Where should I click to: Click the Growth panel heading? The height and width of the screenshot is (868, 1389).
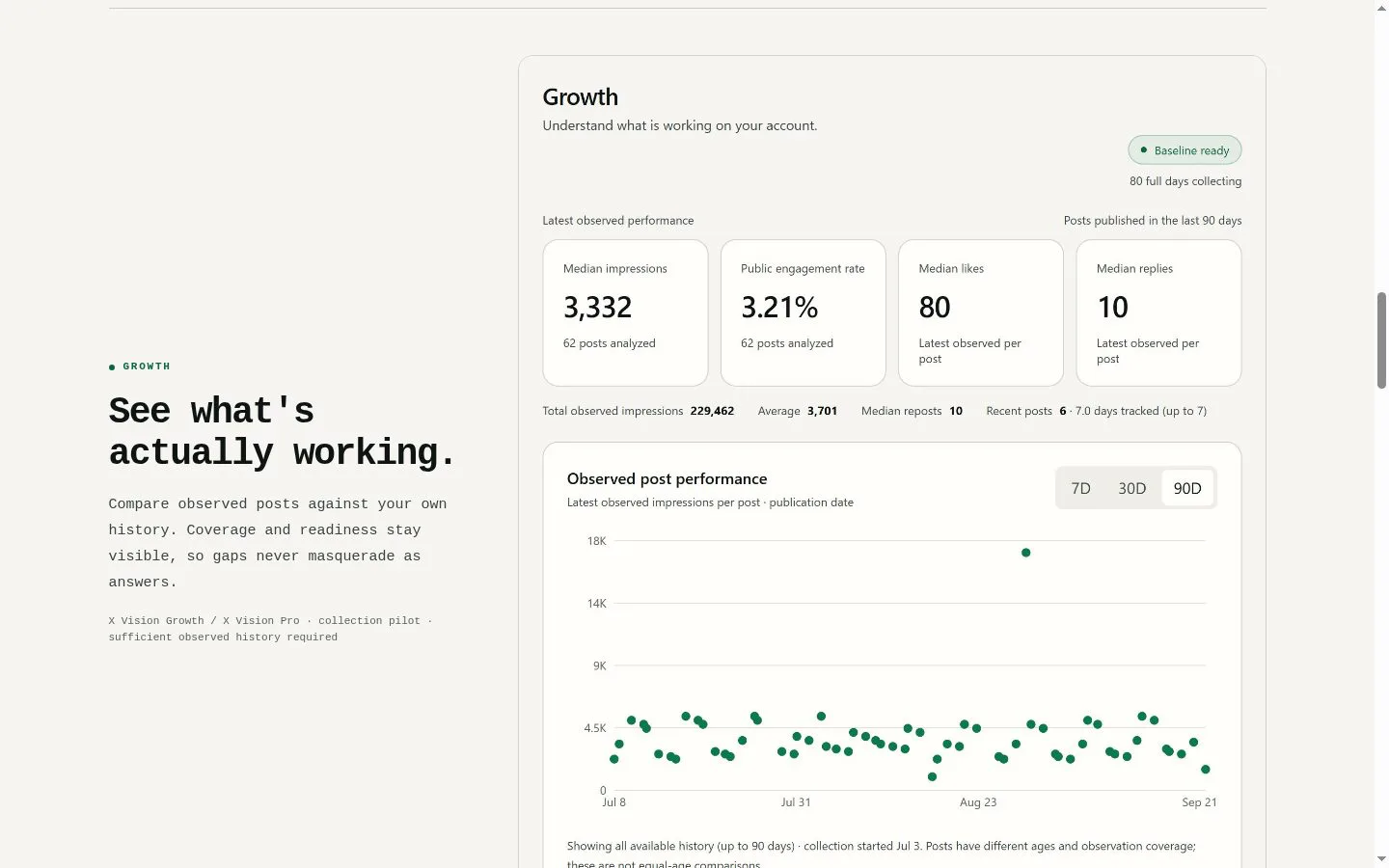[580, 97]
